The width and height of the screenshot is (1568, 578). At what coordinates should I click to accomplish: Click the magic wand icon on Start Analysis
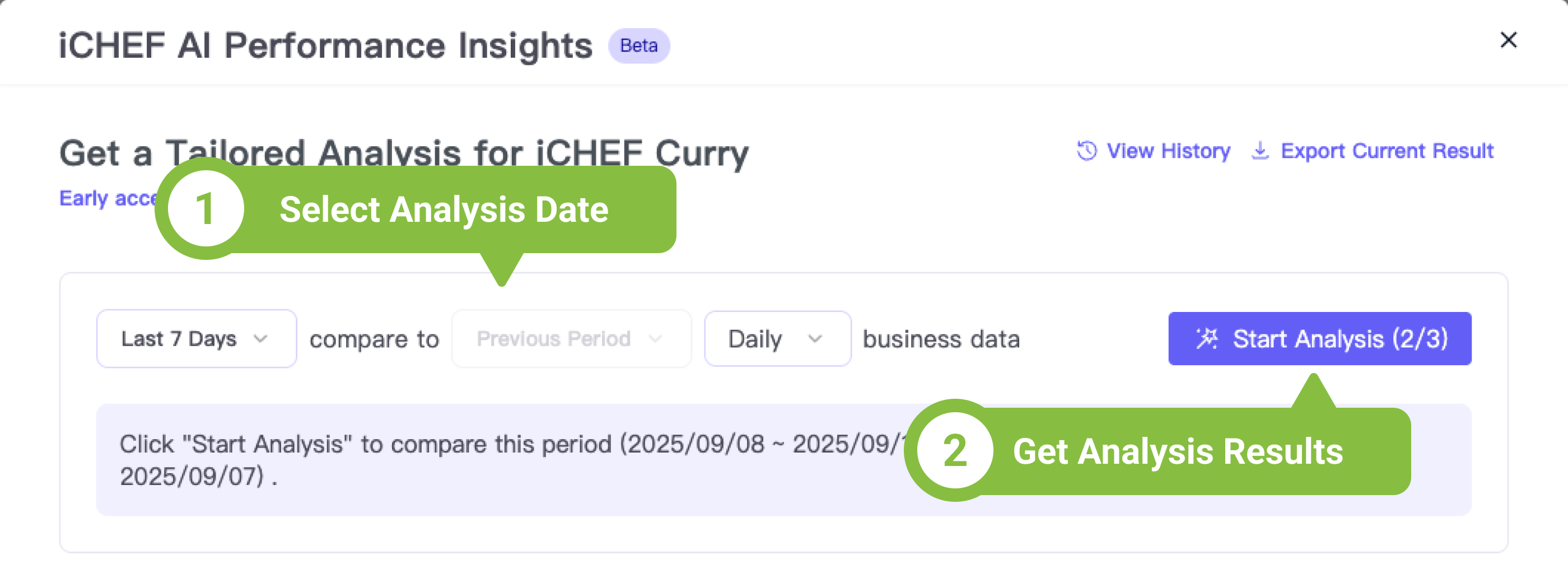[x=1206, y=339]
